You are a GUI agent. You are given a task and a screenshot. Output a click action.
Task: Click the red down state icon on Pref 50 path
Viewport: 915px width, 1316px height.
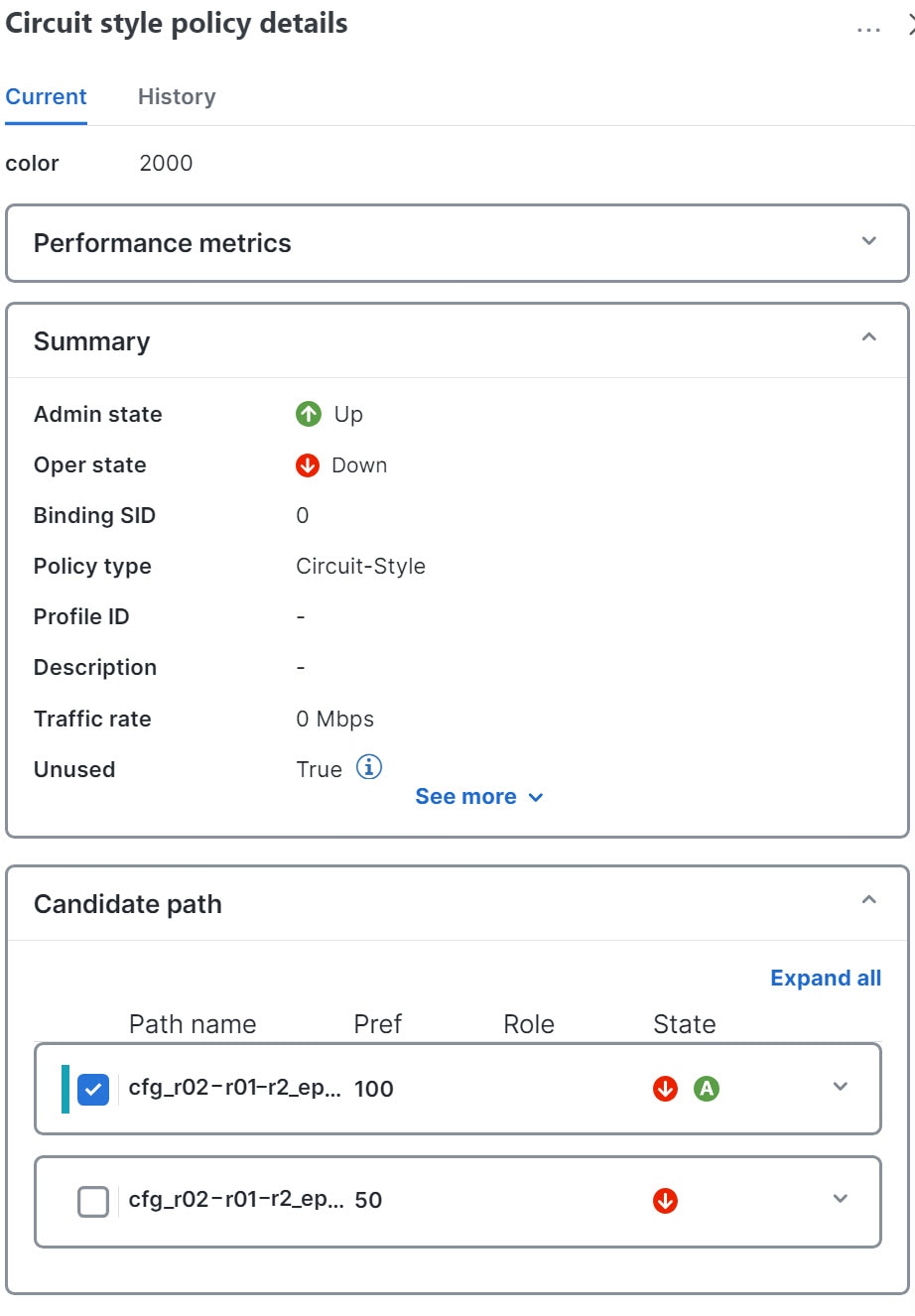click(665, 1201)
